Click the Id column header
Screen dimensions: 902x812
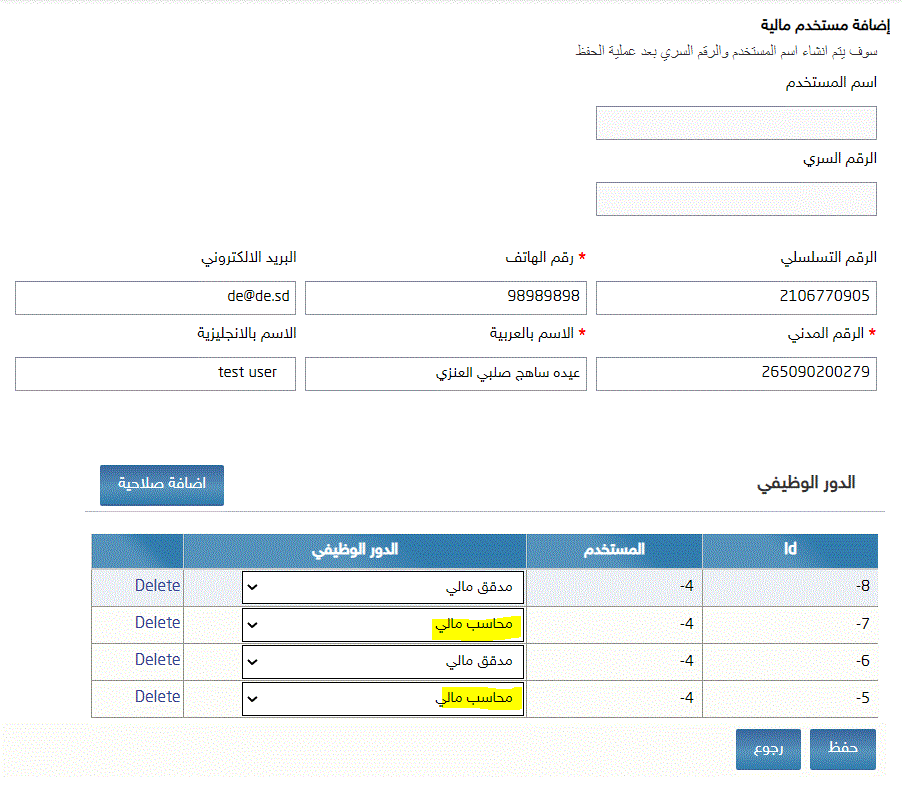(790, 550)
